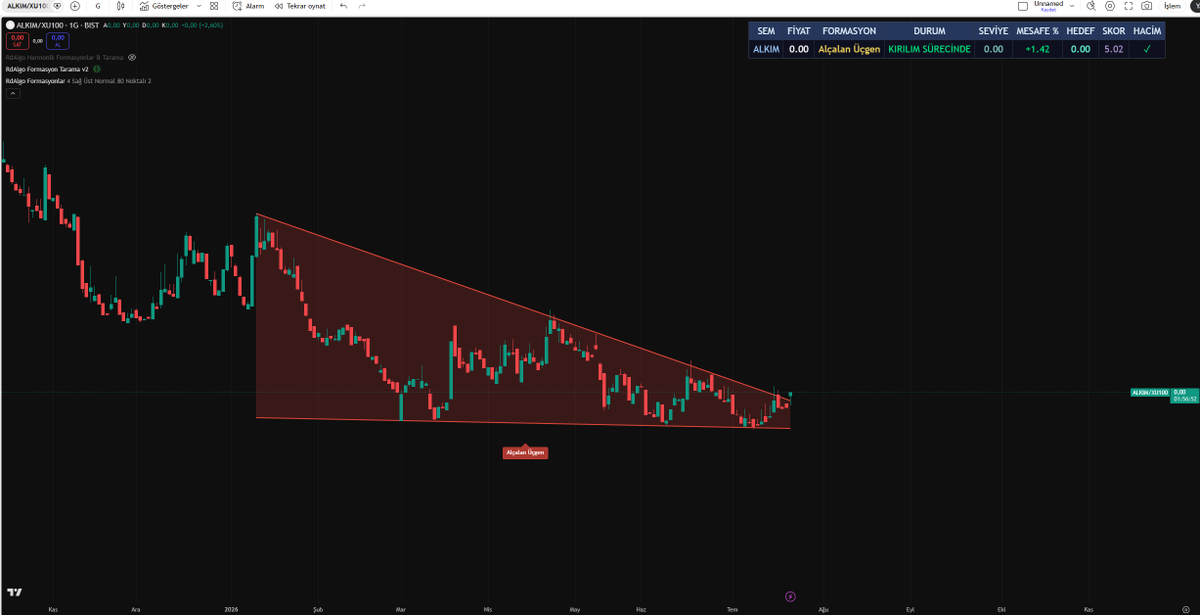Click the DURUM column header
1200x615 pixels.
929,31
